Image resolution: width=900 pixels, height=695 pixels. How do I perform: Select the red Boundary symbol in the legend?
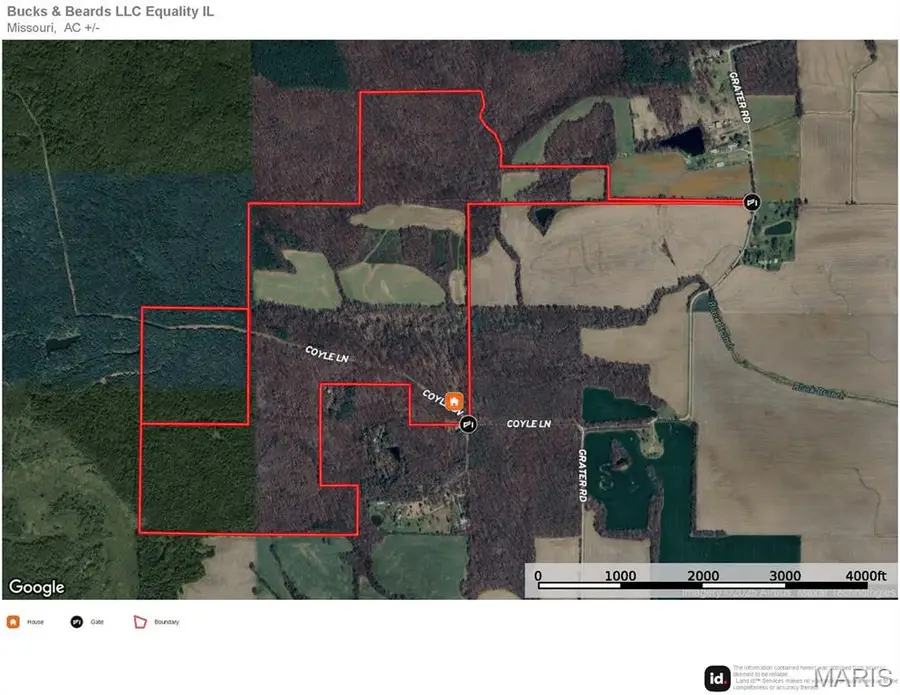(139, 621)
